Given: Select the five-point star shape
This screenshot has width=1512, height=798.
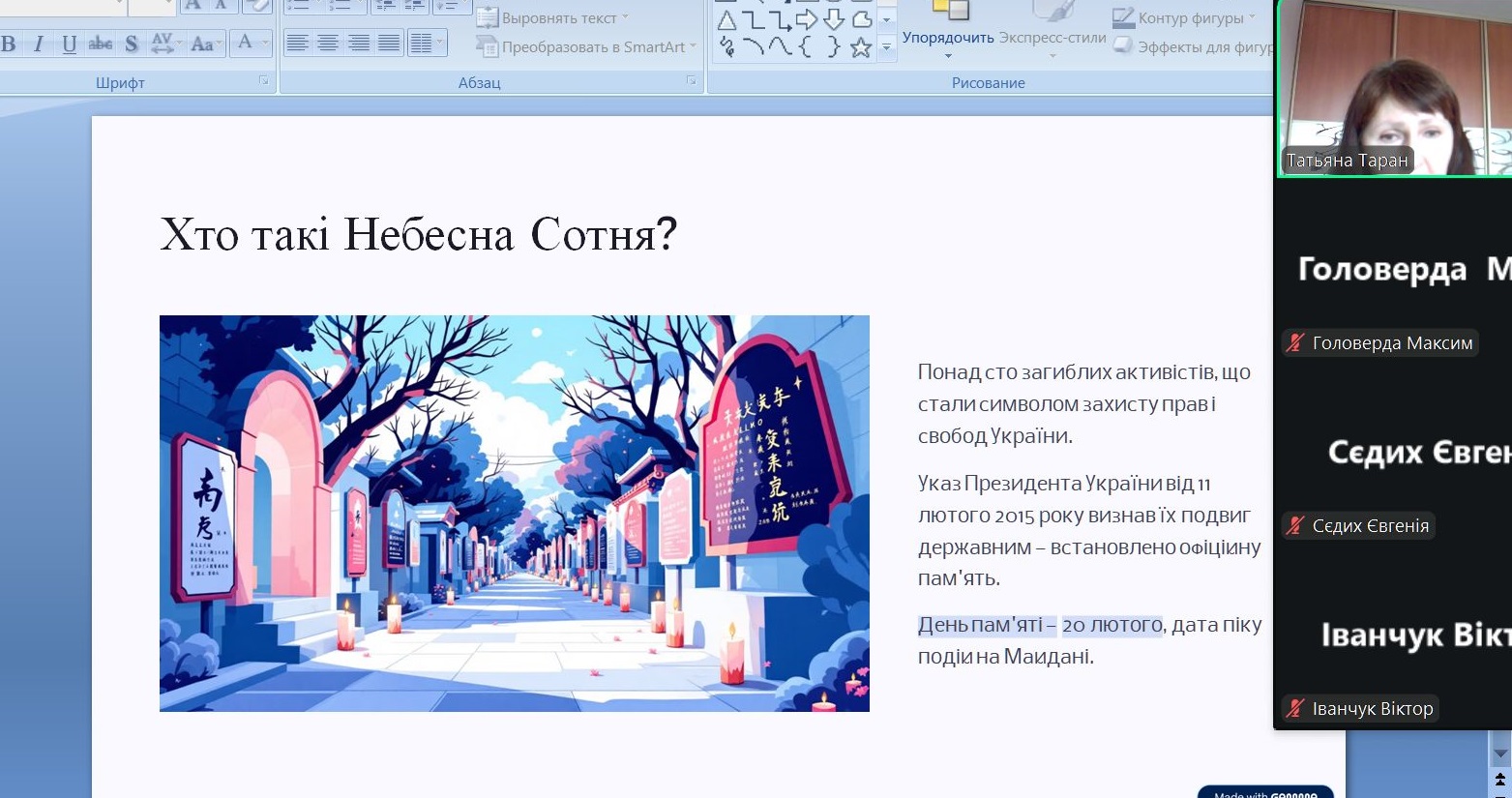Looking at the screenshot, I should pos(860,47).
